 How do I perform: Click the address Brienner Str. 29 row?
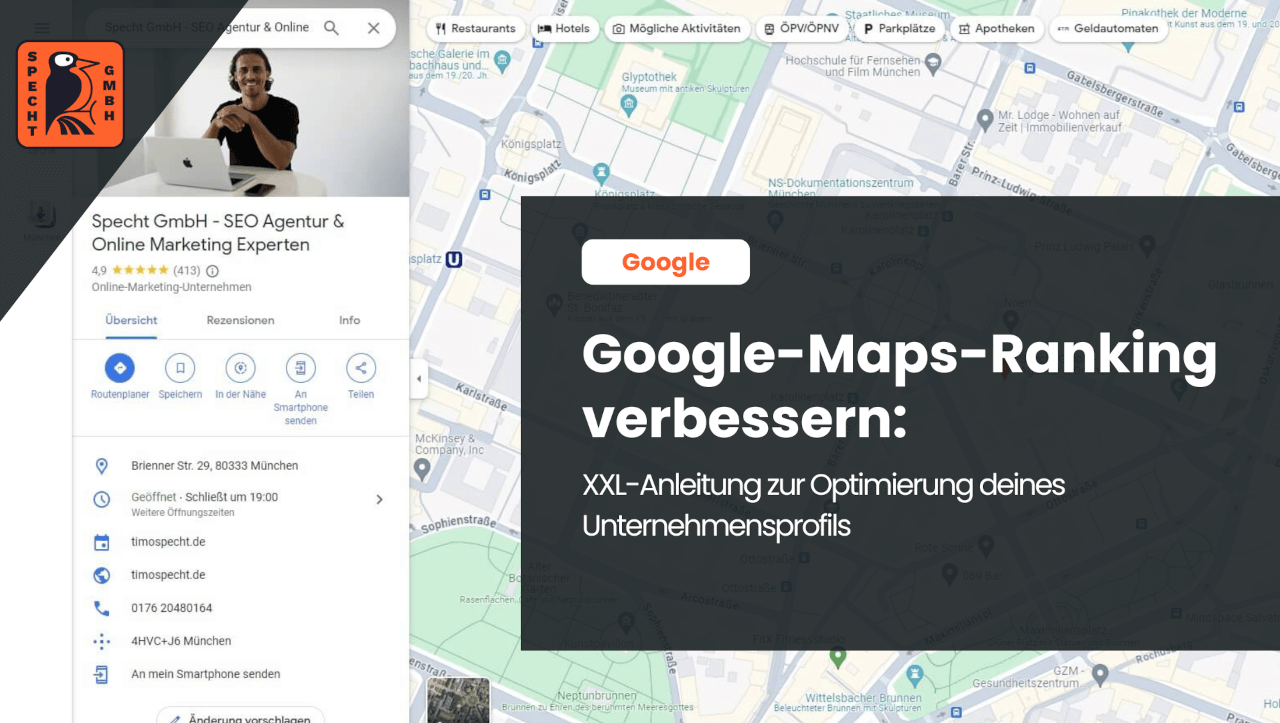(x=240, y=466)
